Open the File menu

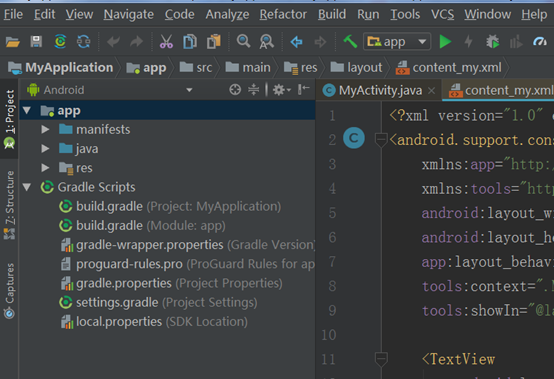click(x=13, y=14)
